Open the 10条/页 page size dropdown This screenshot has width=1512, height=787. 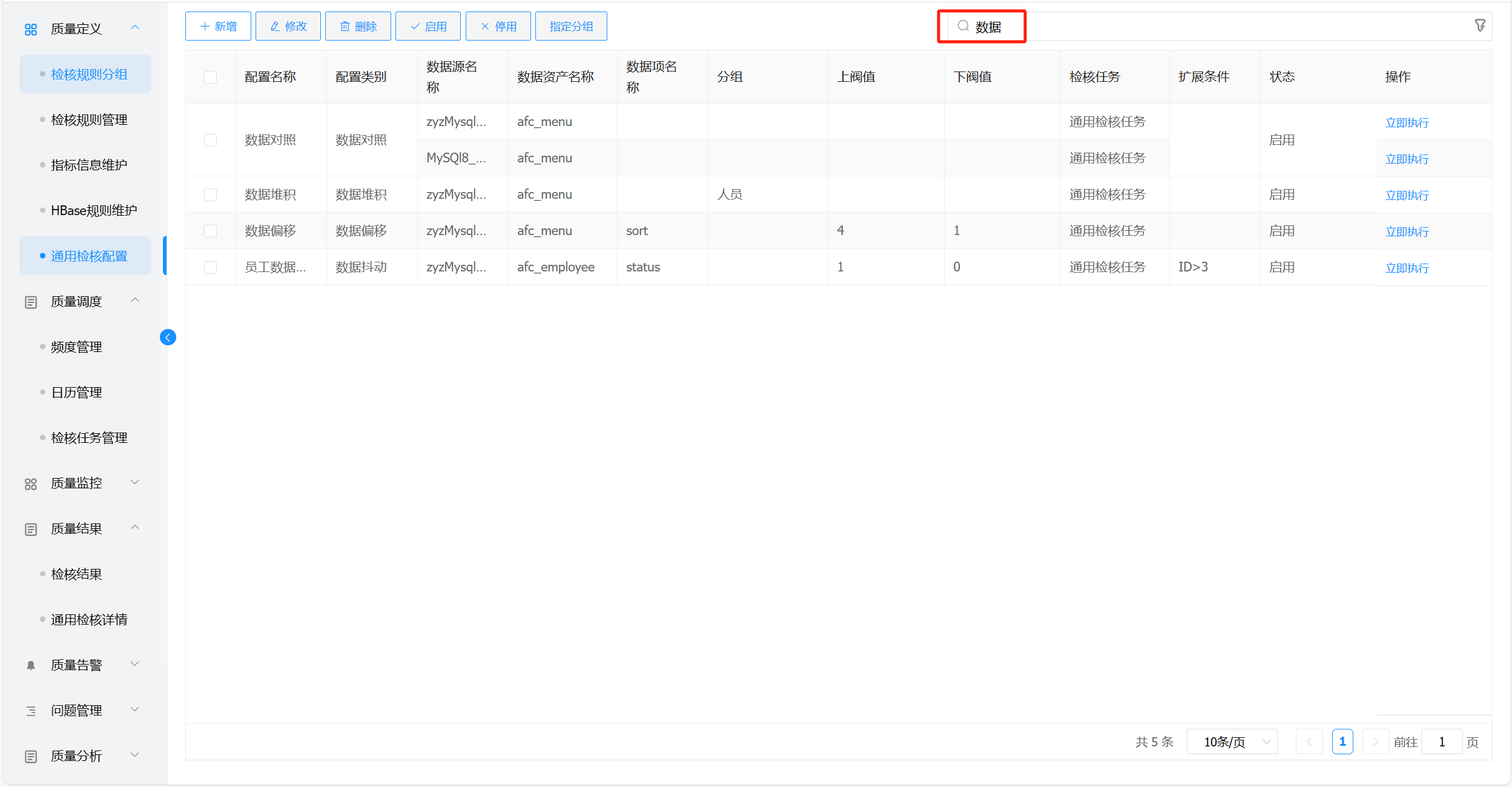(x=1232, y=742)
